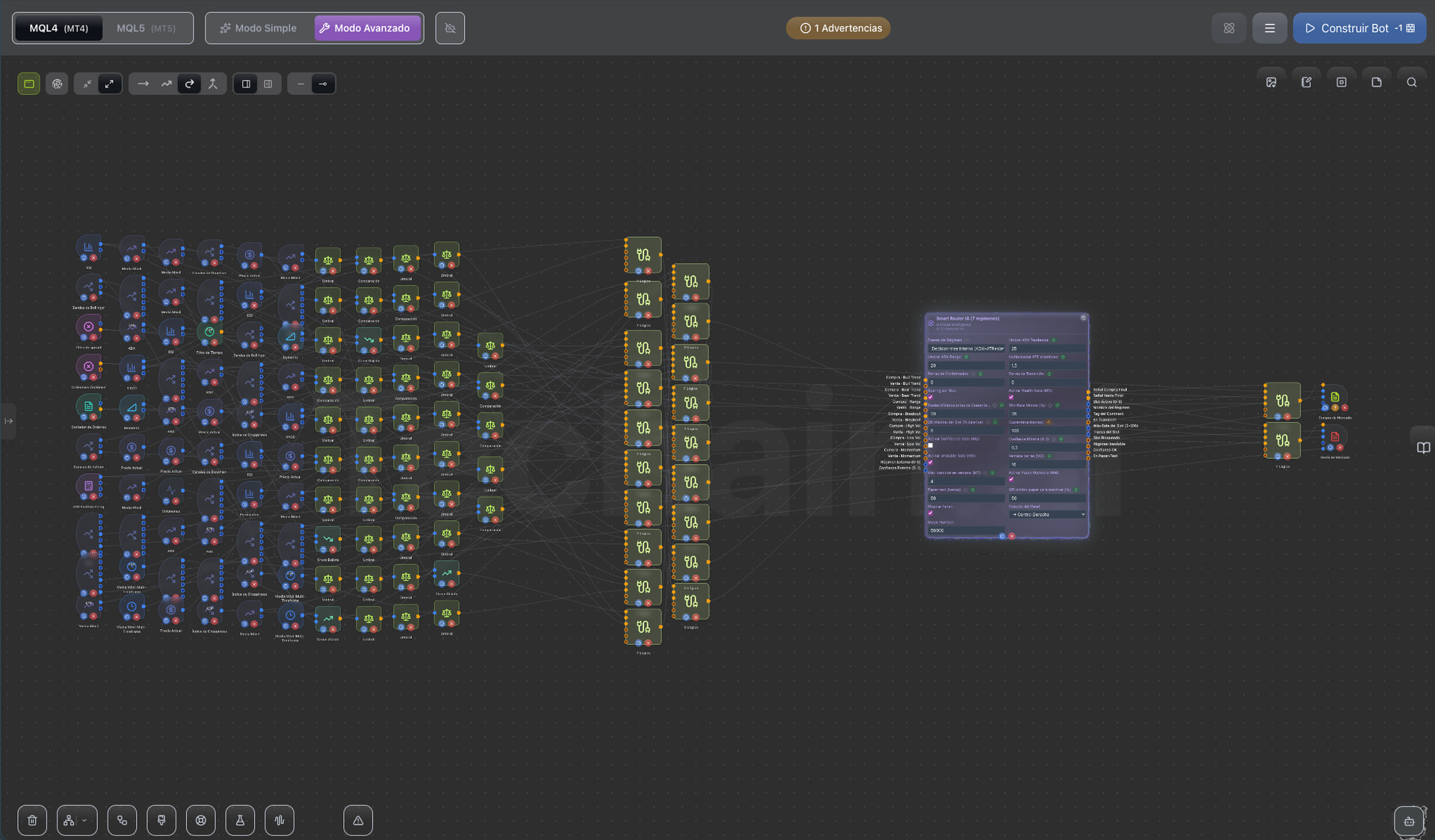The height and width of the screenshot is (840, 1435).
Task: Click the fingerprint icon in canvas toolbar
Action: (x=57, y=84)
